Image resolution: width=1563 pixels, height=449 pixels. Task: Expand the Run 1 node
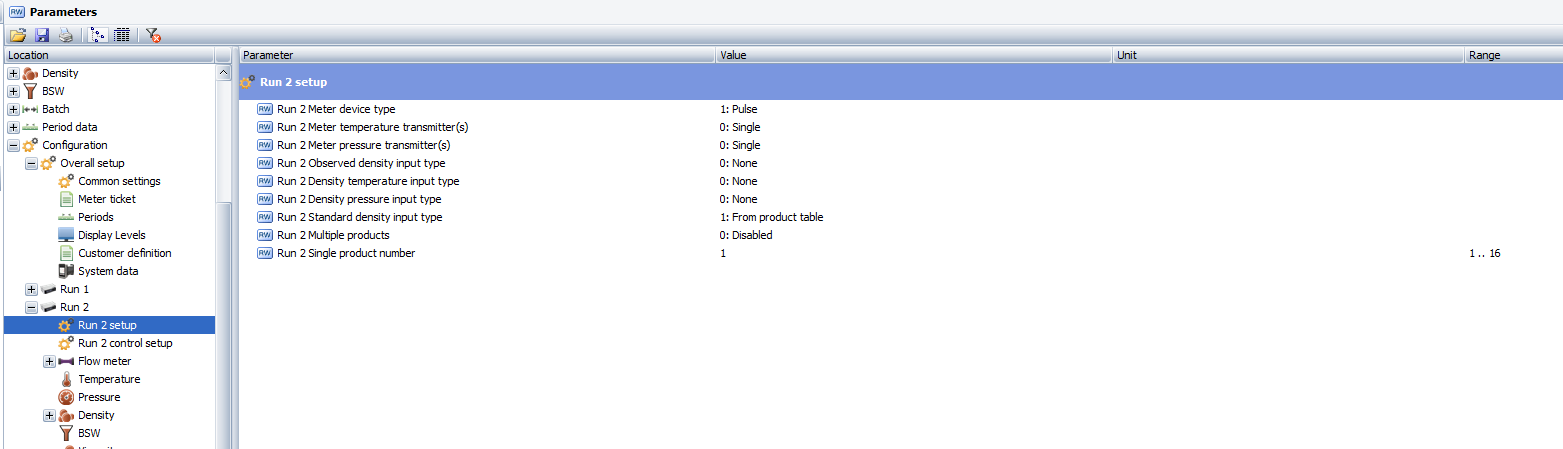point(31,289)
